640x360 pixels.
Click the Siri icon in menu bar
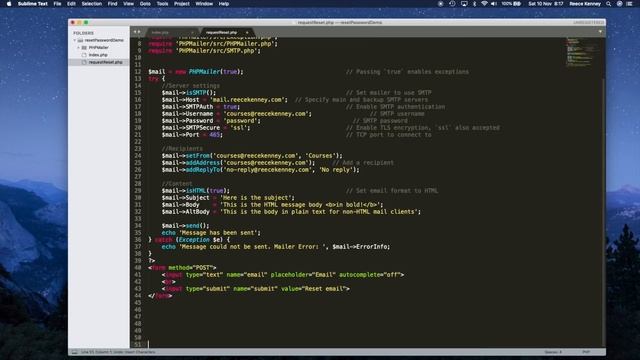[x=619, y=4]
